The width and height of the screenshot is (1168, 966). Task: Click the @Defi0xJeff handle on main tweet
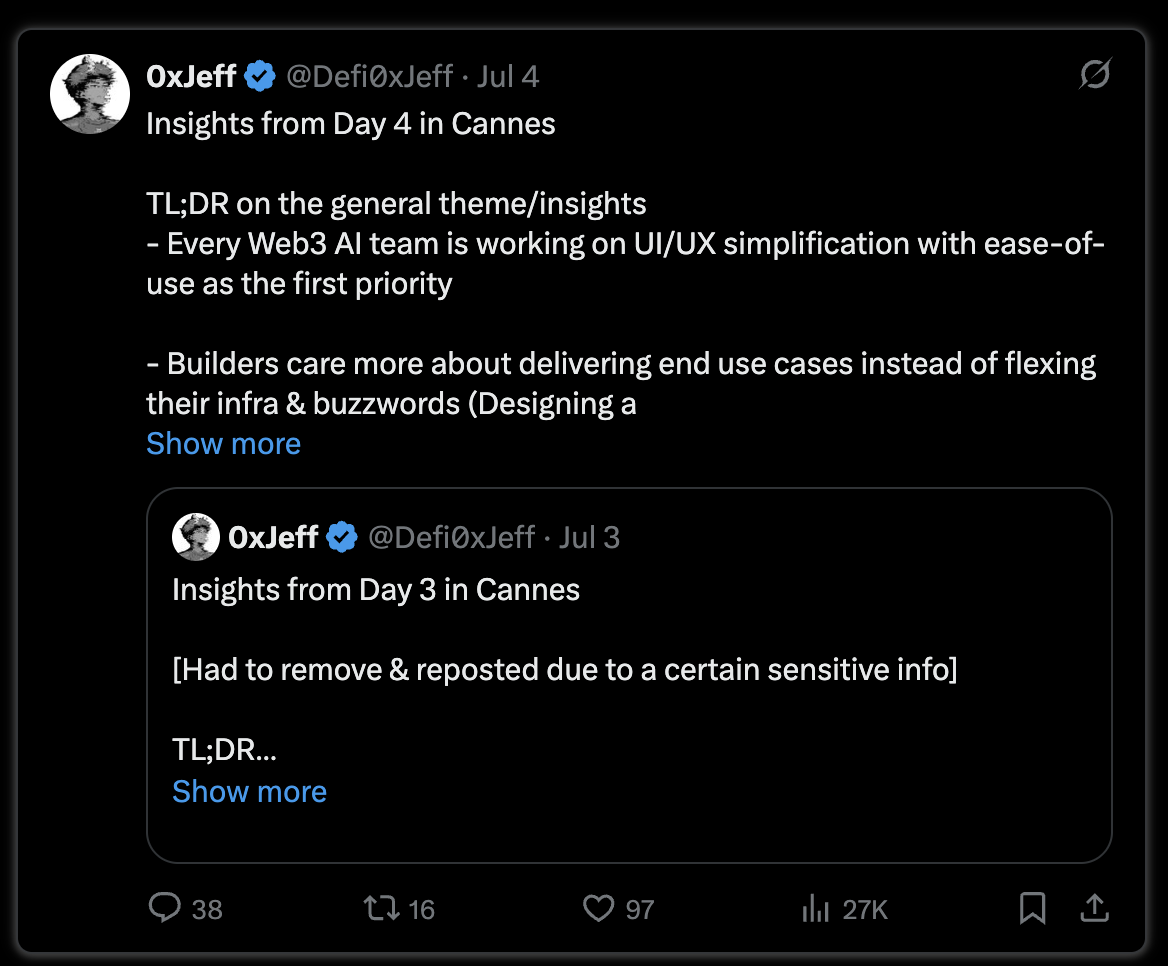tap(369, 77)
